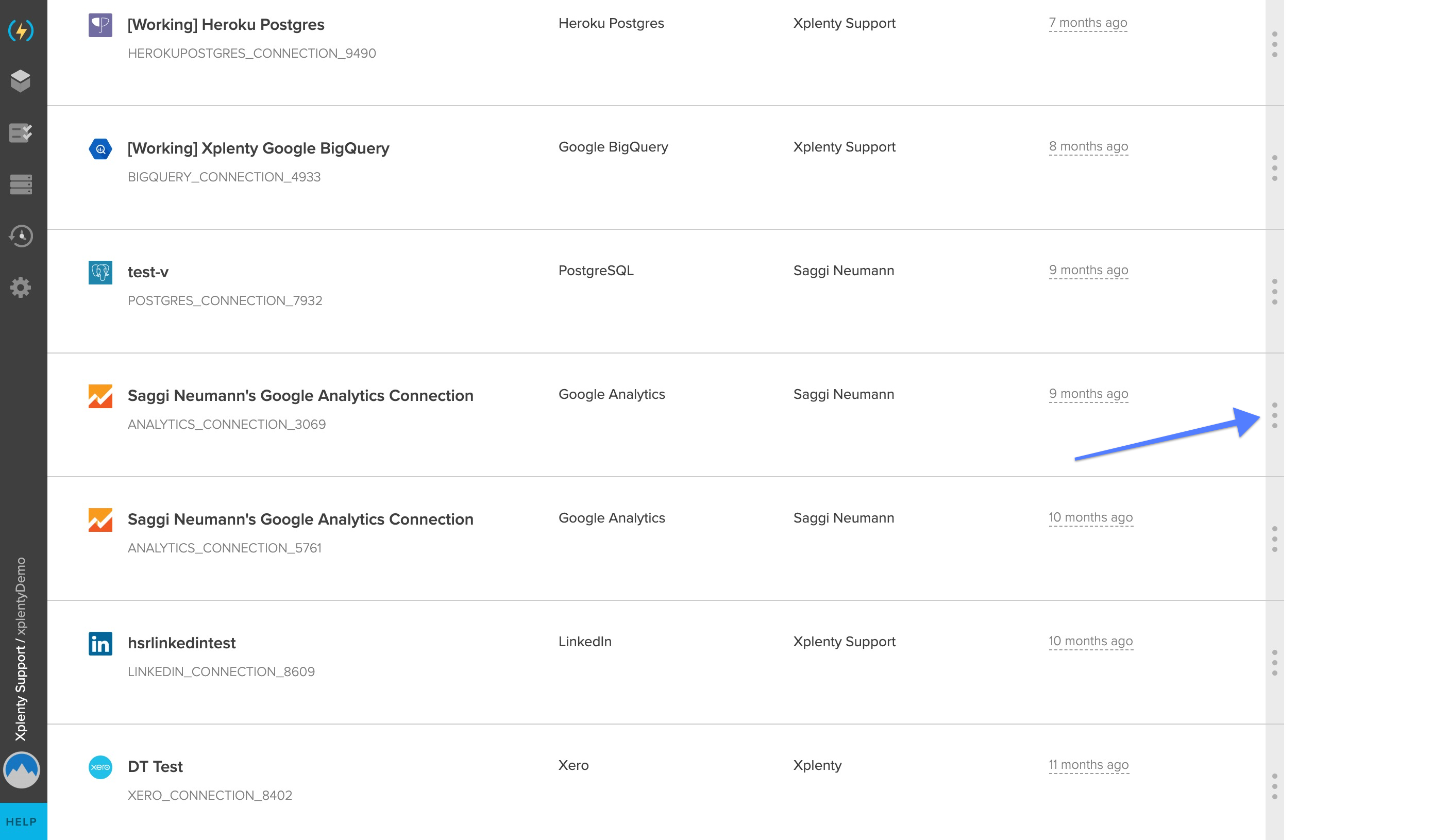1449x840 pixels.
Task: Open the [Working] Xplenty Google BigQuery connection
Action: [258, 148]
